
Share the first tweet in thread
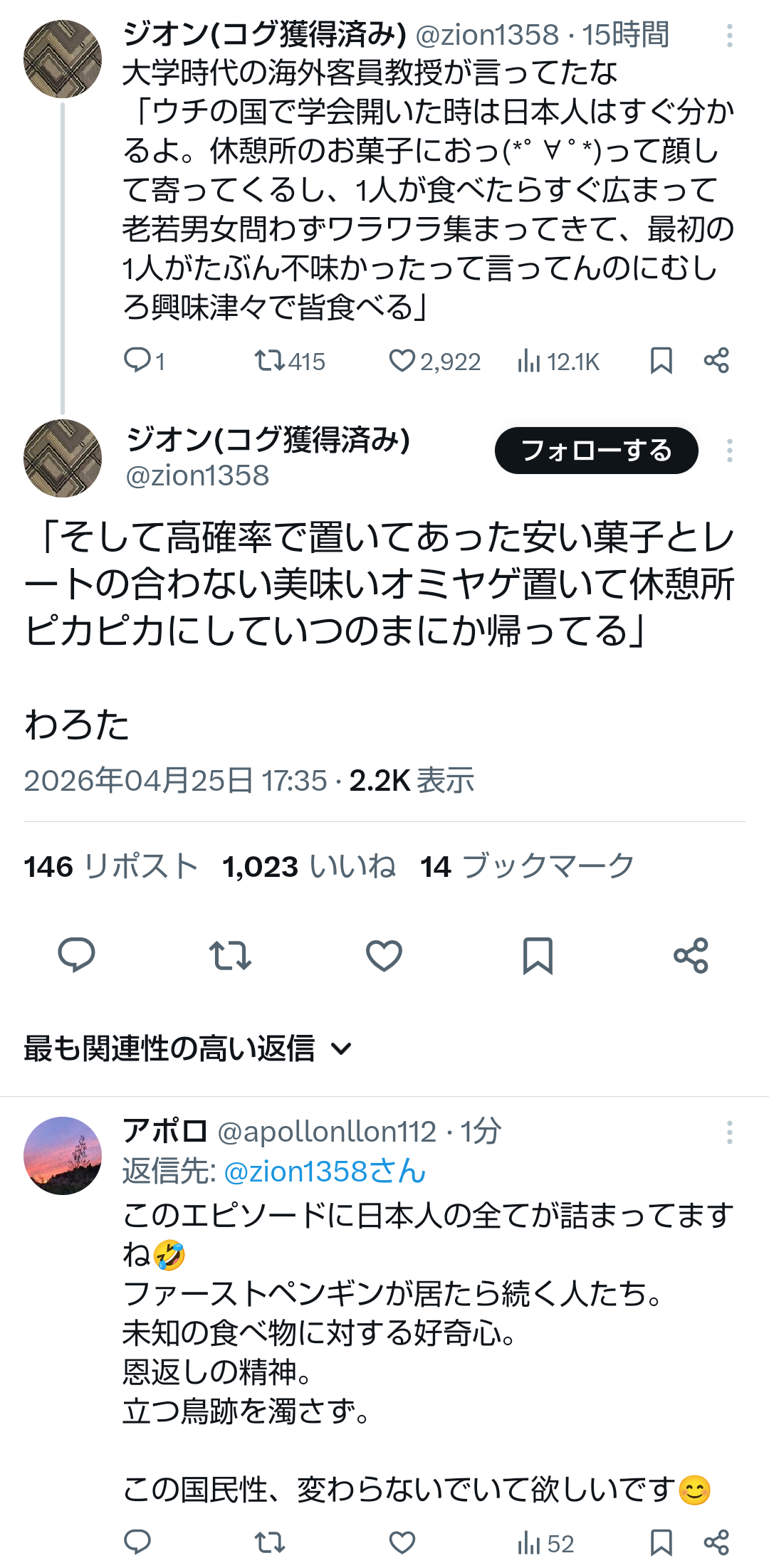coord(716,361)
